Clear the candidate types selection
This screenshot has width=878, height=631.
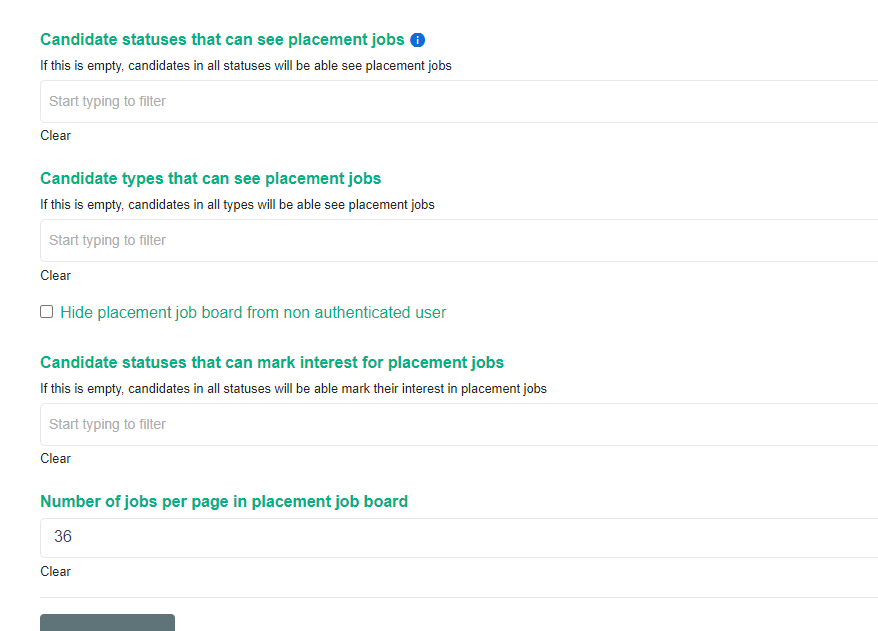pos(56,275)
